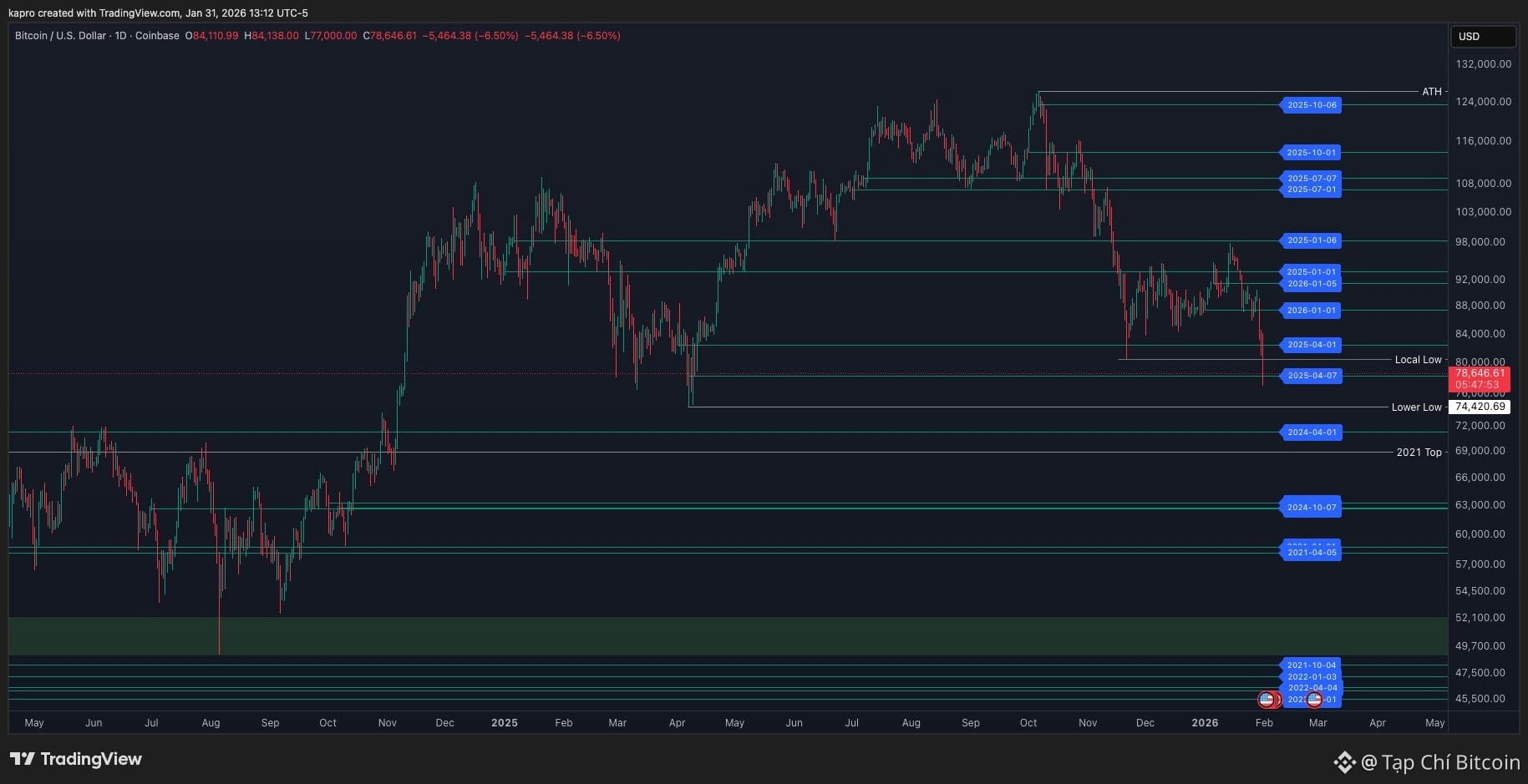Click the green shaded support zone

(x=727, y=636)
